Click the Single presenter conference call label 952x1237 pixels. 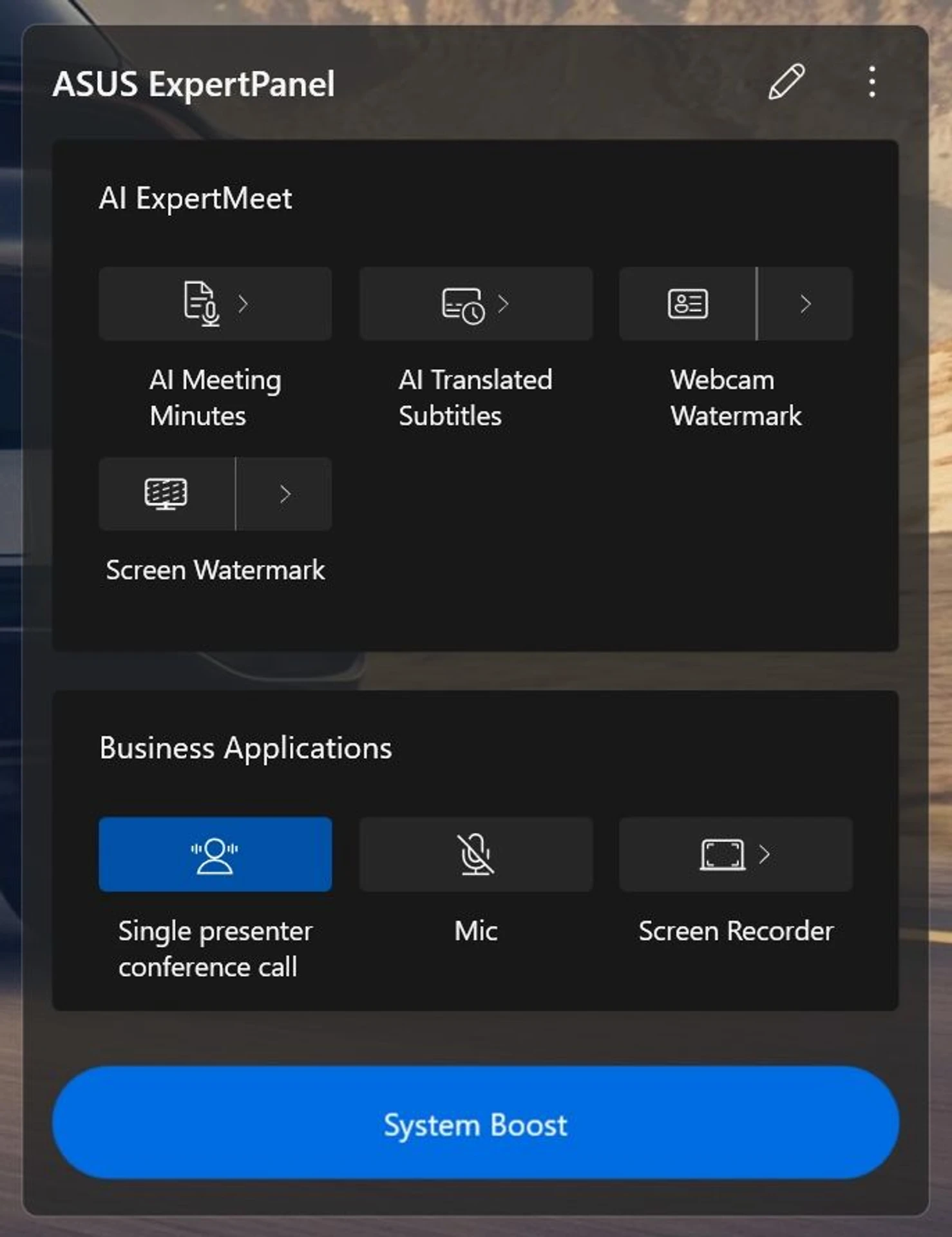tap(215, 949)
